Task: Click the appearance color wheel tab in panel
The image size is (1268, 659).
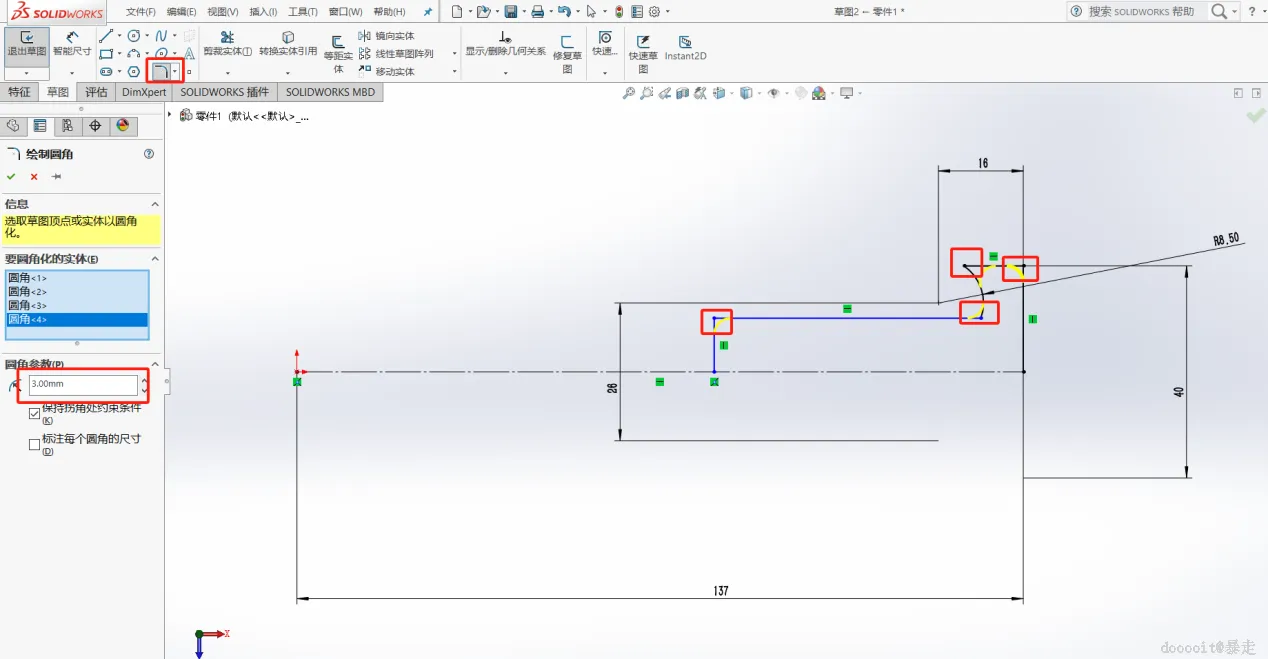Action: (123, 126)
